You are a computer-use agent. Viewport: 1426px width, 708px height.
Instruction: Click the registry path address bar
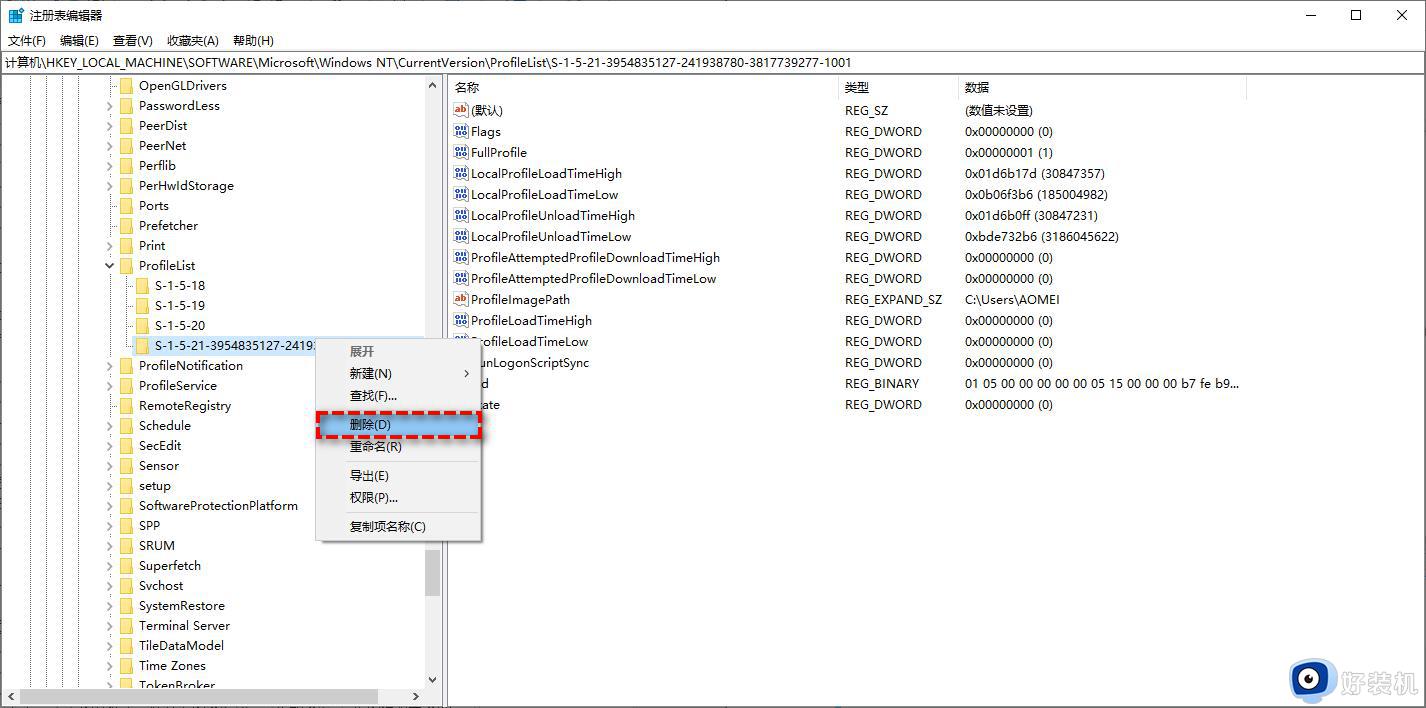coord(713,62)
